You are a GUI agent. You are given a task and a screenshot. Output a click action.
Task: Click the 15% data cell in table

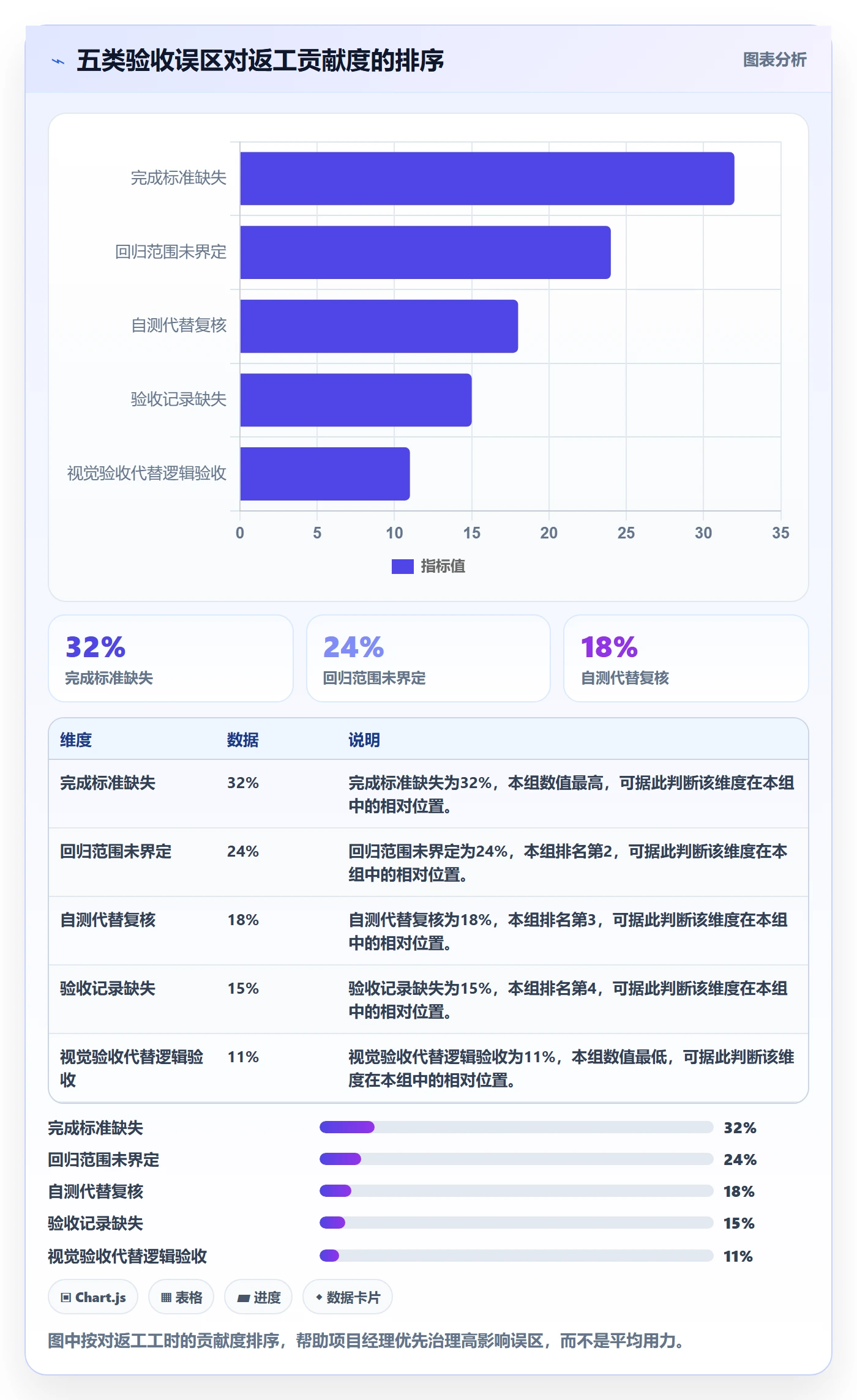(243, 988)
